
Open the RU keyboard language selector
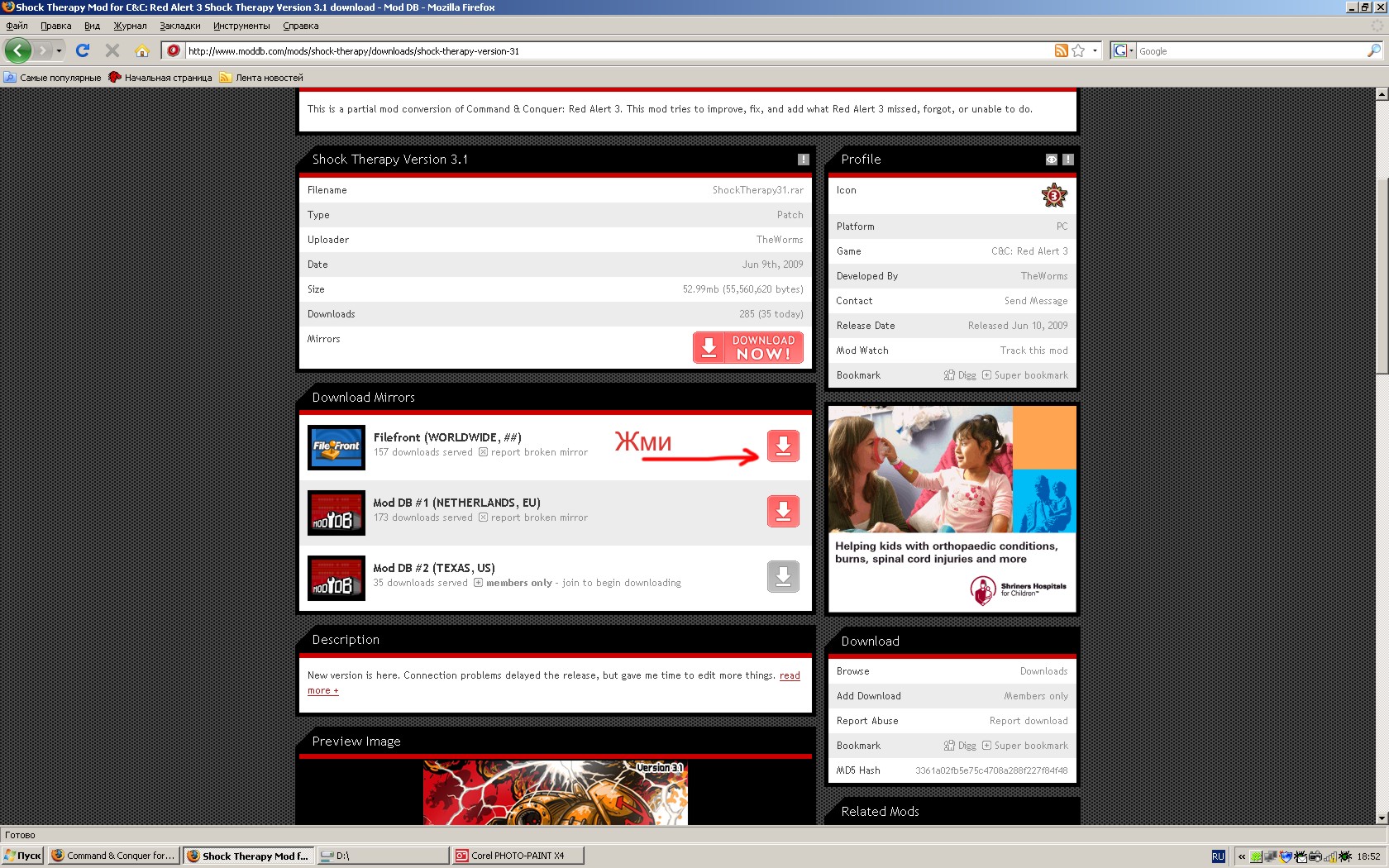[x=1218, y=856]
